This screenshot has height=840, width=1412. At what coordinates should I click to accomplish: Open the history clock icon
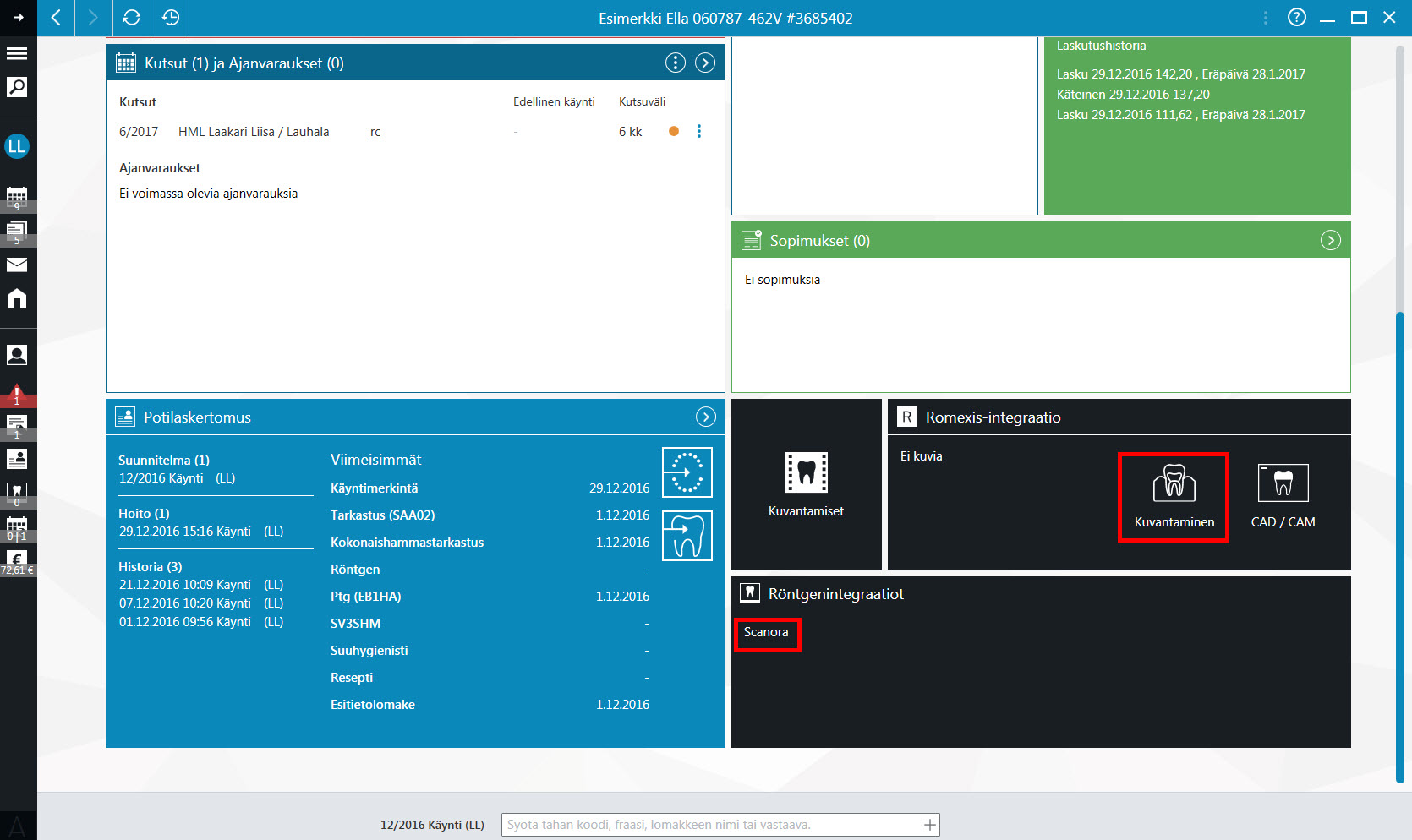click(x=171, y=18)
